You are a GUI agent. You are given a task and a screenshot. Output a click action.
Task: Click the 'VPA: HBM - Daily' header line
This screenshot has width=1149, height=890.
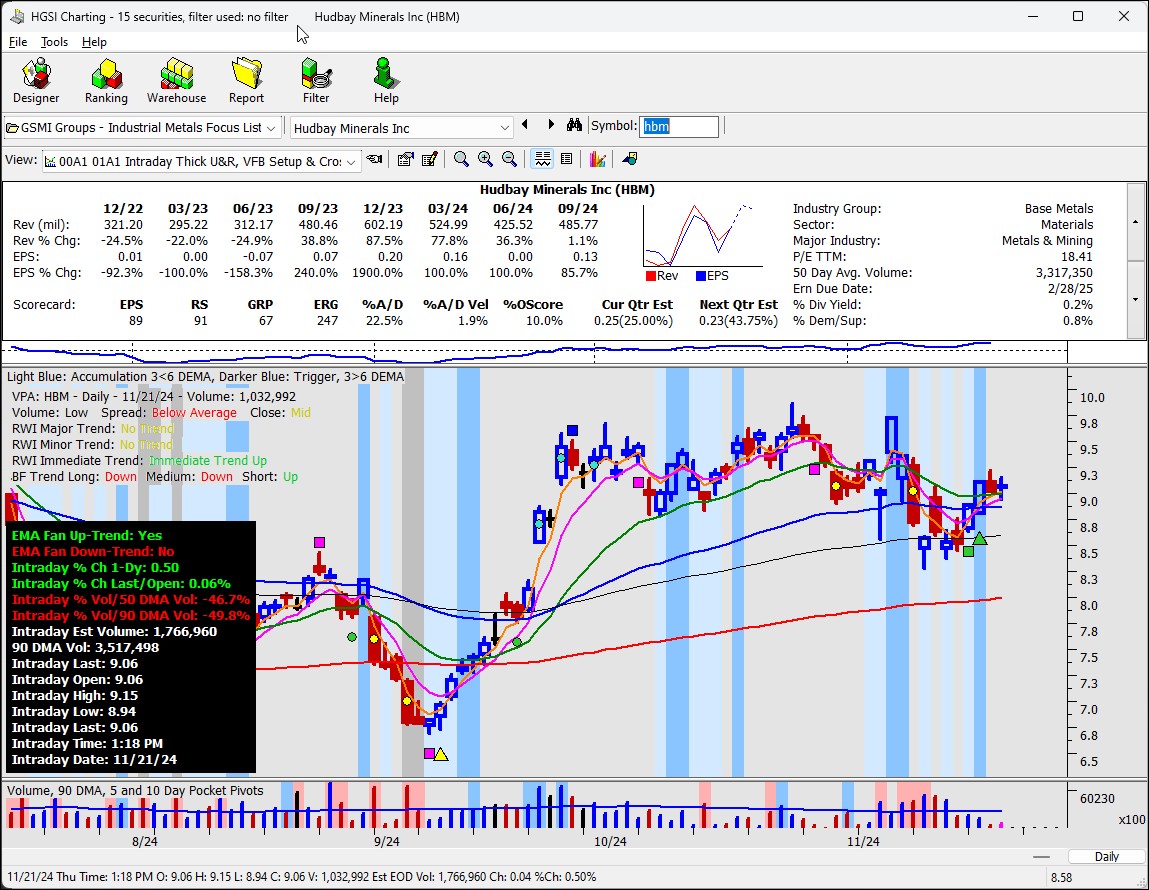154,396
